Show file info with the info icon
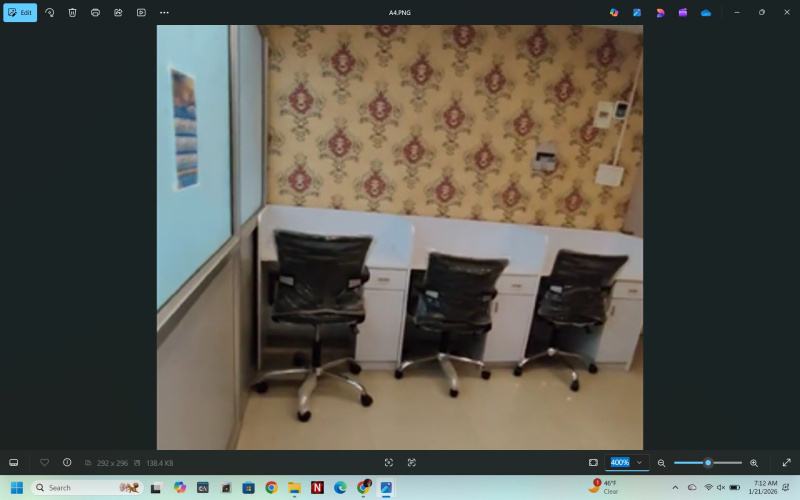800x500 pixels. [67, 462]
